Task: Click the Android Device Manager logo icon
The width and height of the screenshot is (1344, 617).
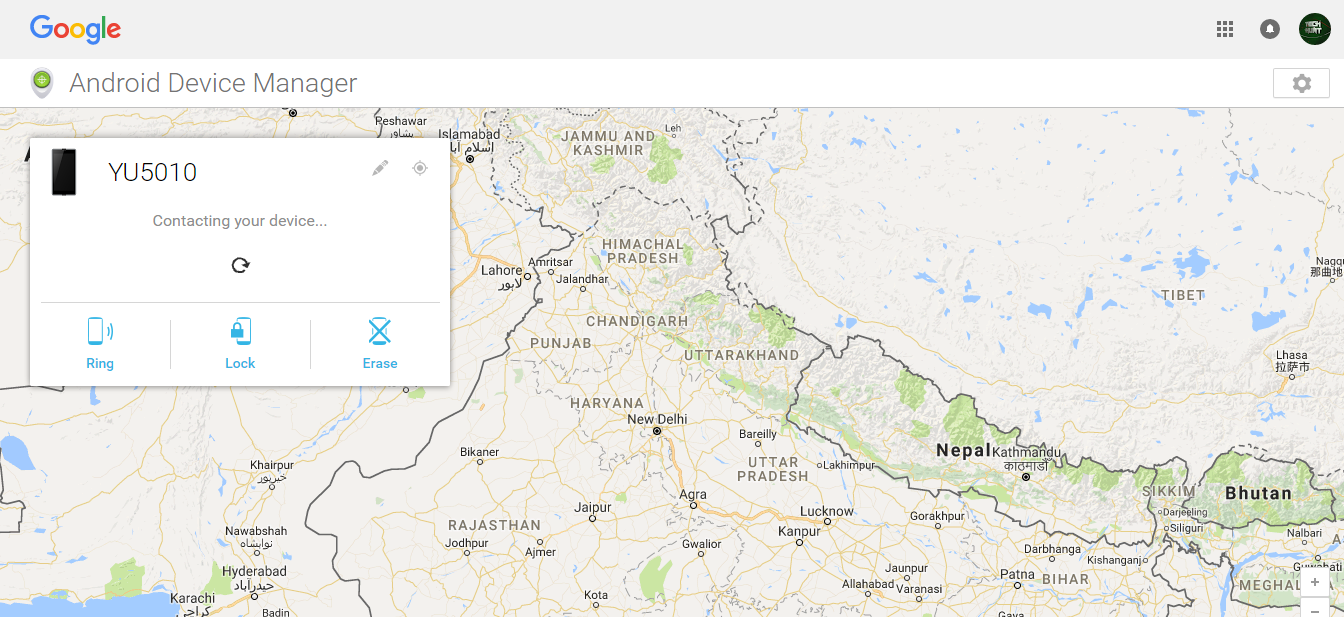Action: (x=42, y=83)
